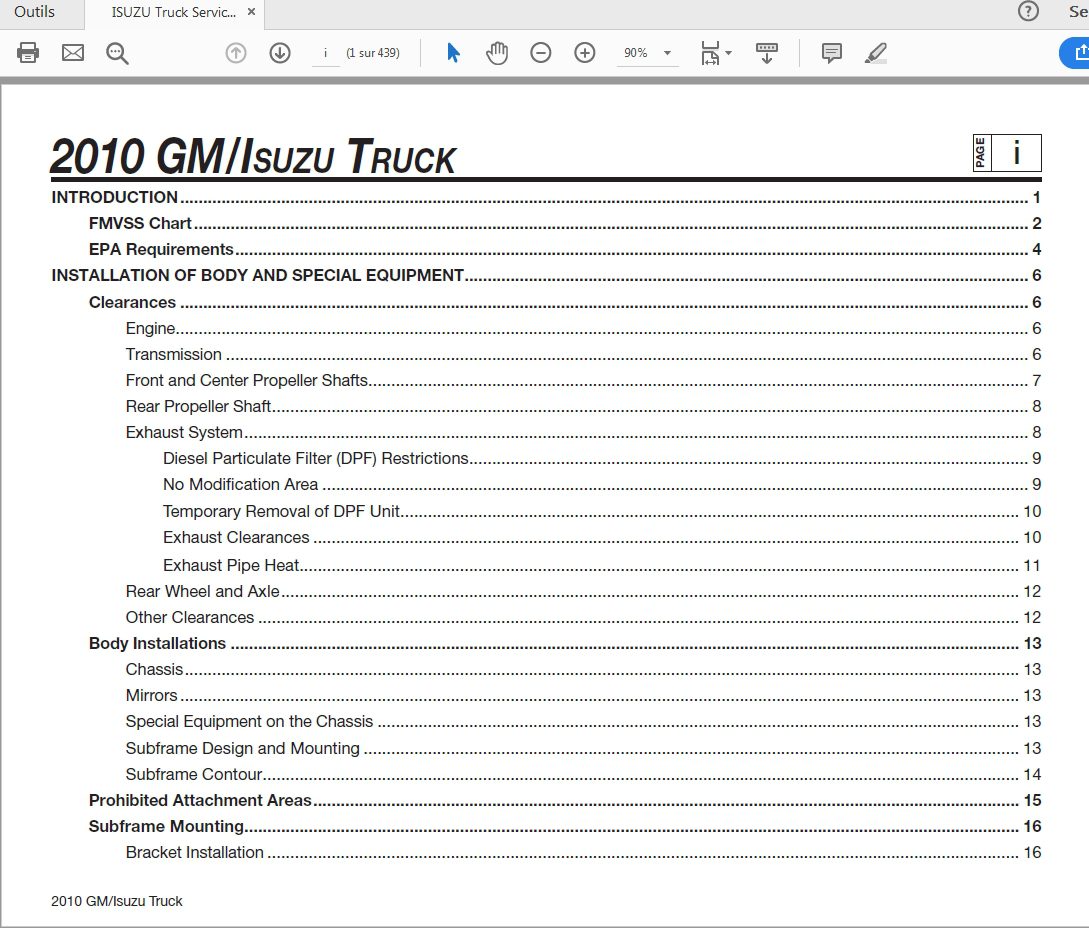This screenshot has width=1089, height=928.
Task: Select the highlighter pen tool
Action: (876, 53)
